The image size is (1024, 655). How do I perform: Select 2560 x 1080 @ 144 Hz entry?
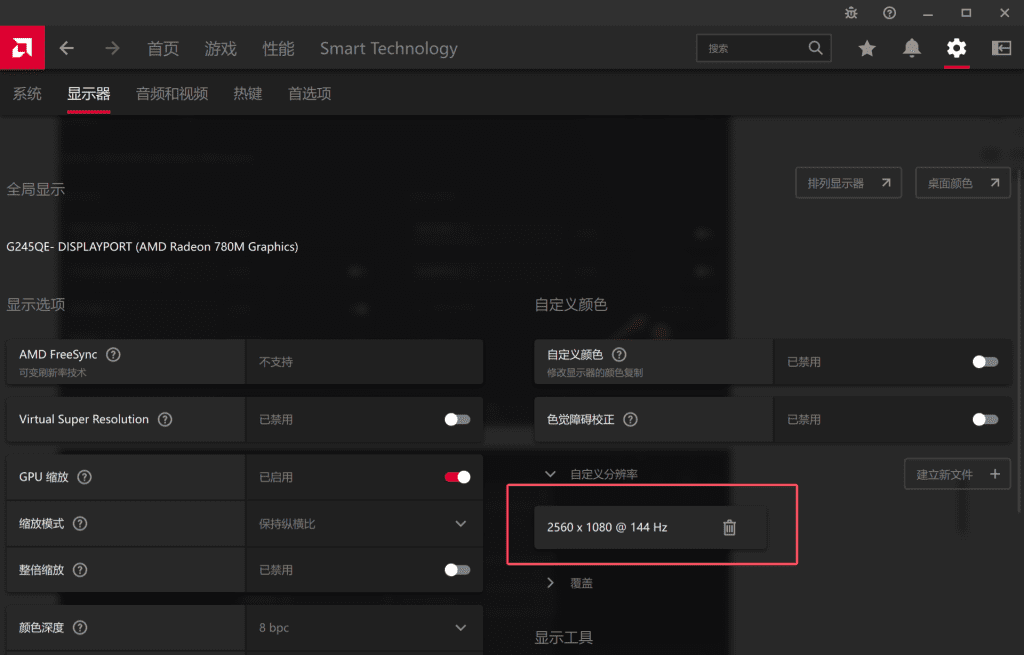tap(650, 527)
